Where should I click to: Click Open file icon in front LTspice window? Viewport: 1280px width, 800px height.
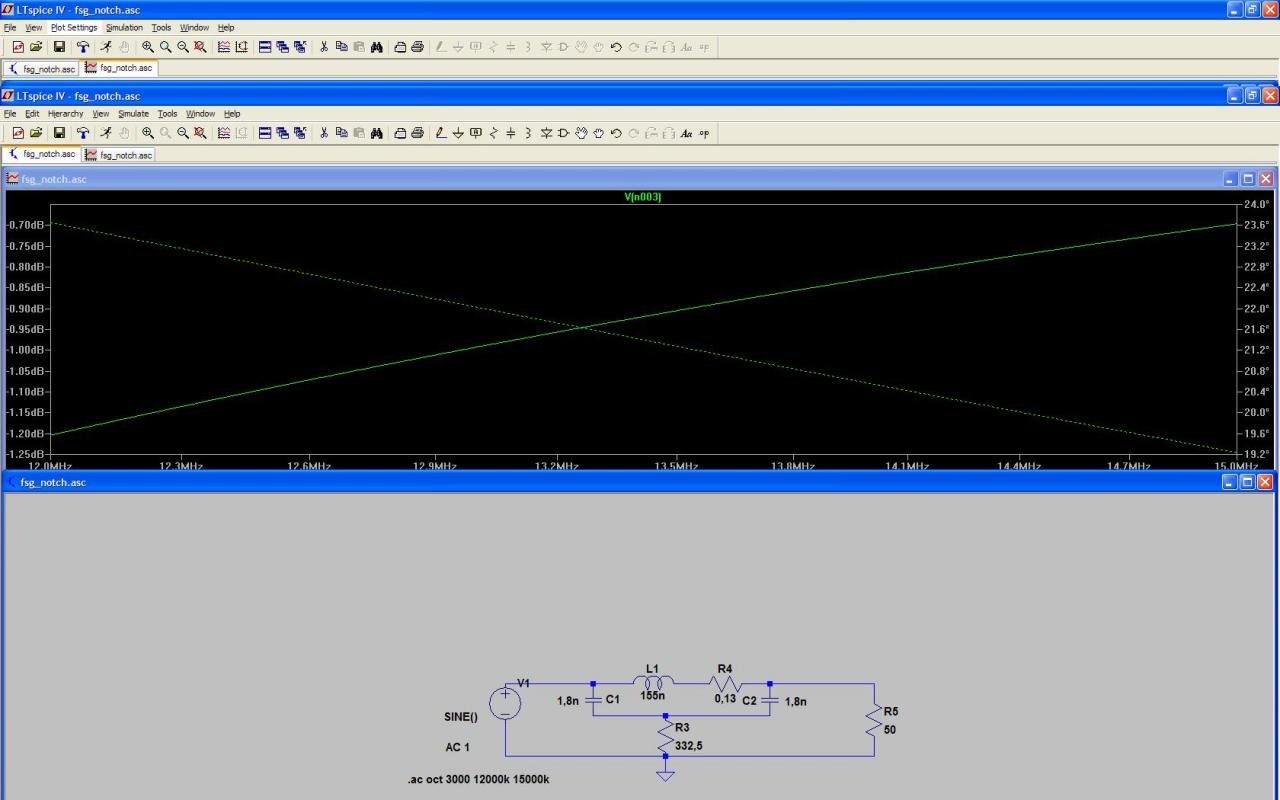(36, 133)
